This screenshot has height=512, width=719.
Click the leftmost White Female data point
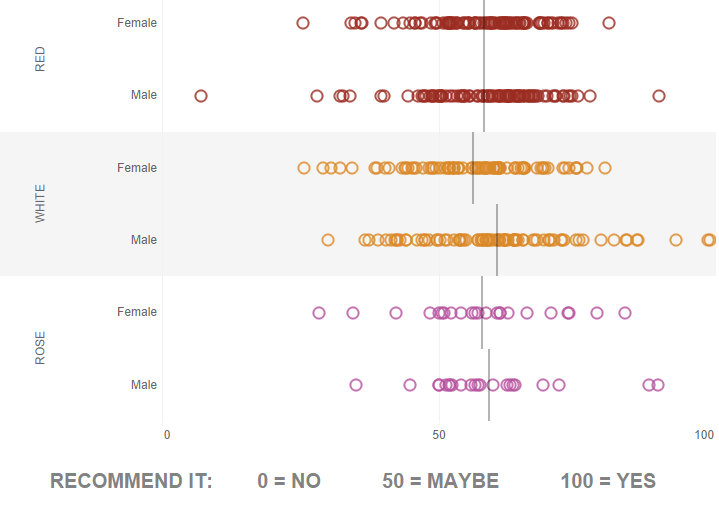[x=304, y=168]
